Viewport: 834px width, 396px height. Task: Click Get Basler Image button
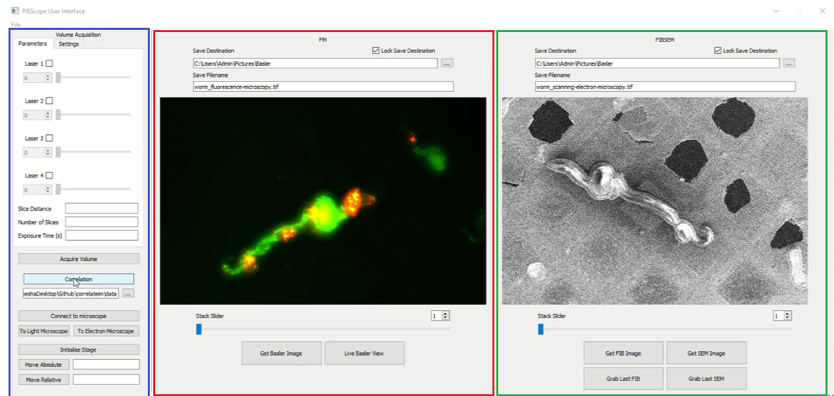coord(282,353)
